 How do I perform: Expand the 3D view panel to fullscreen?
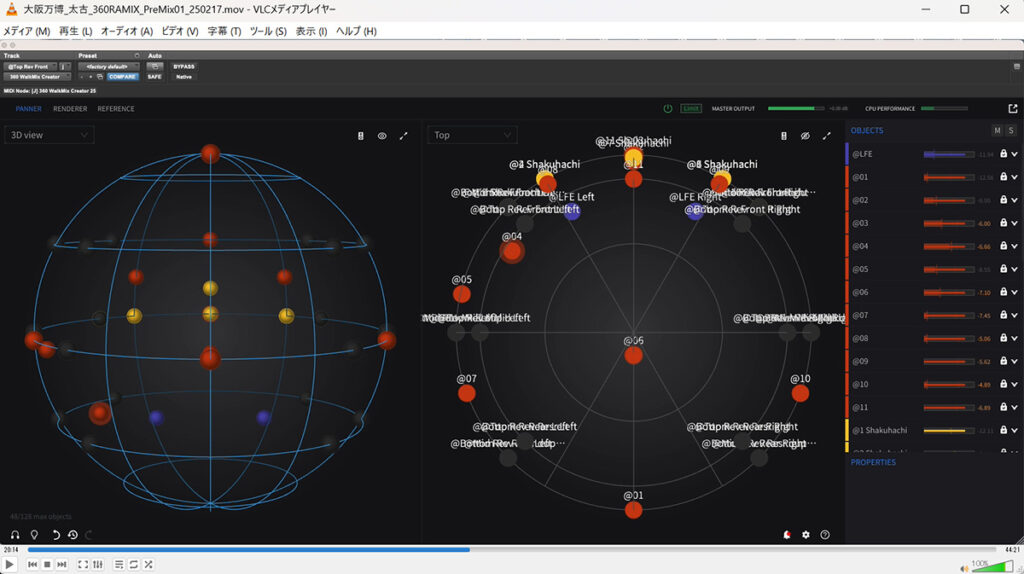pos(404,136)
